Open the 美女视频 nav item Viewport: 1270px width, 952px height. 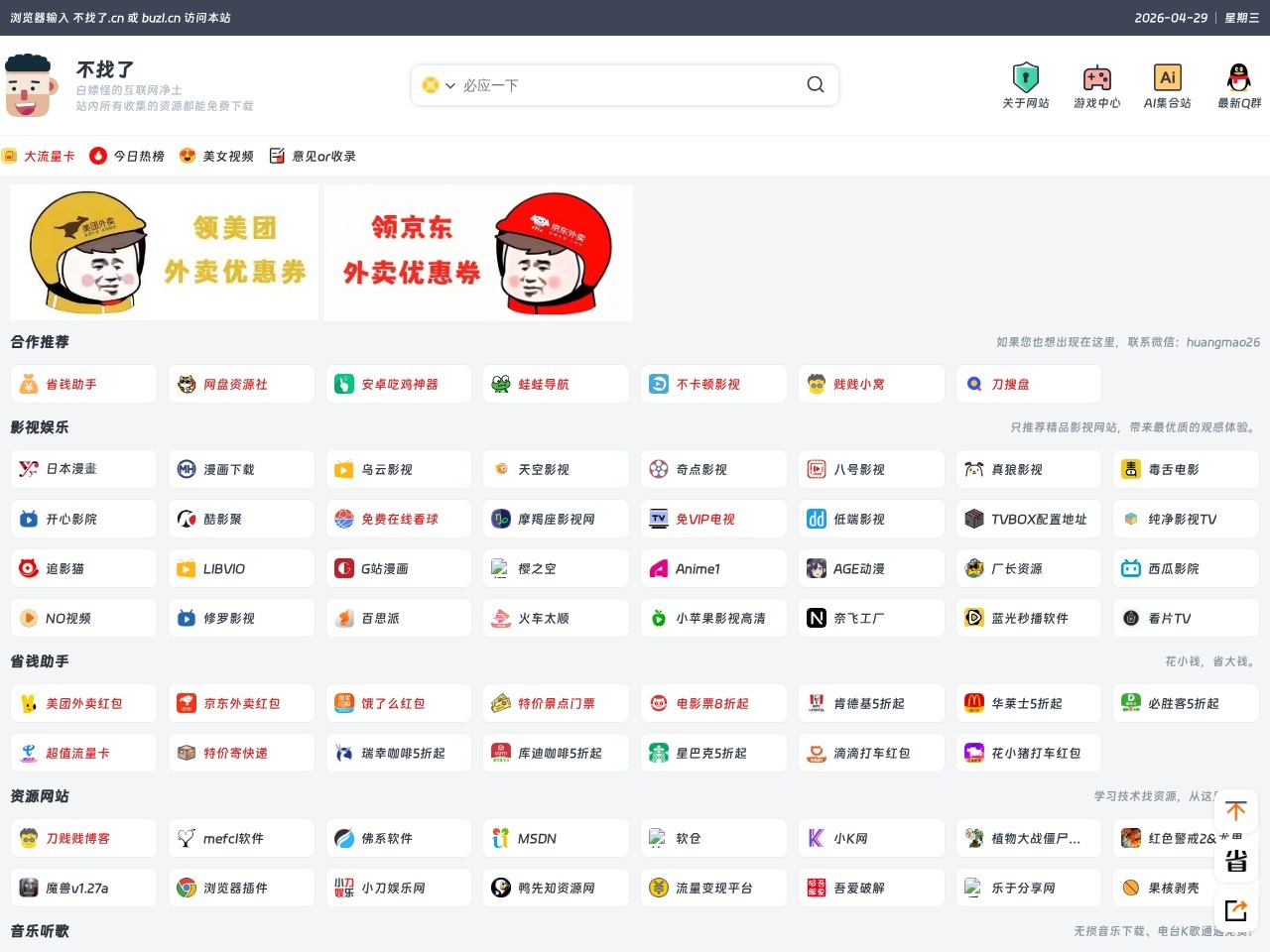tap(216, 156)
